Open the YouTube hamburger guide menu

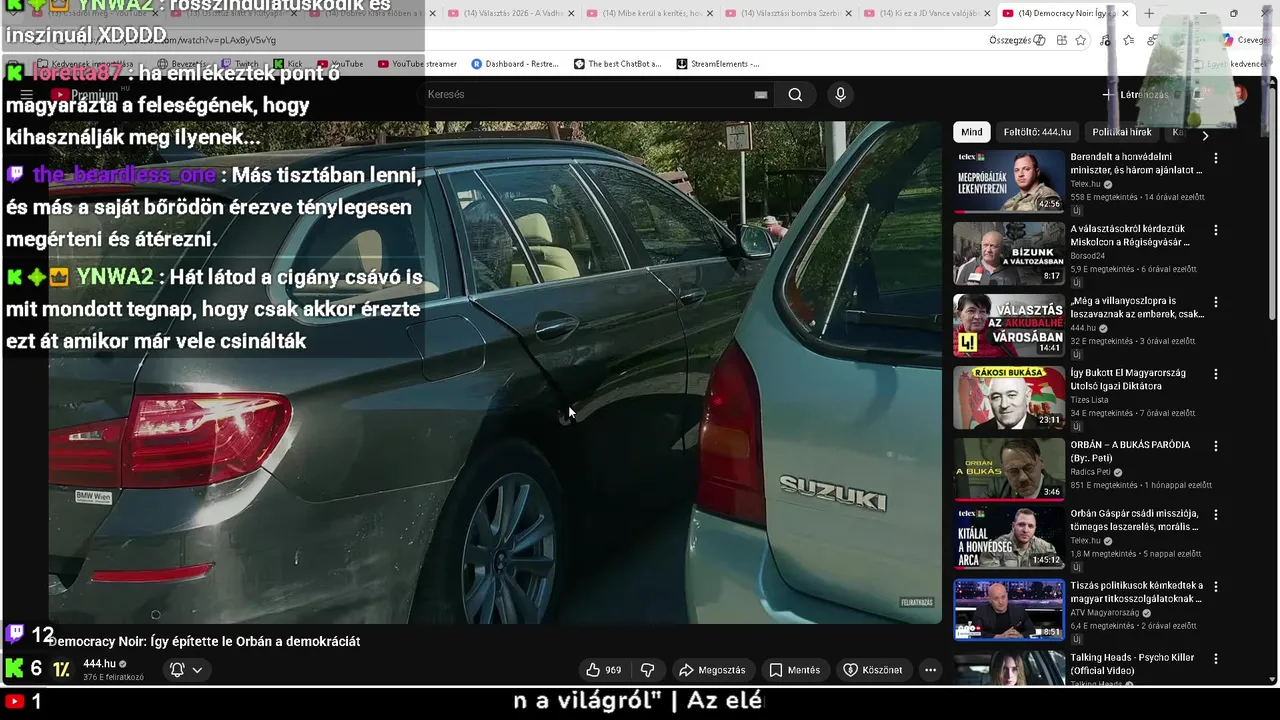pos(27,95)
